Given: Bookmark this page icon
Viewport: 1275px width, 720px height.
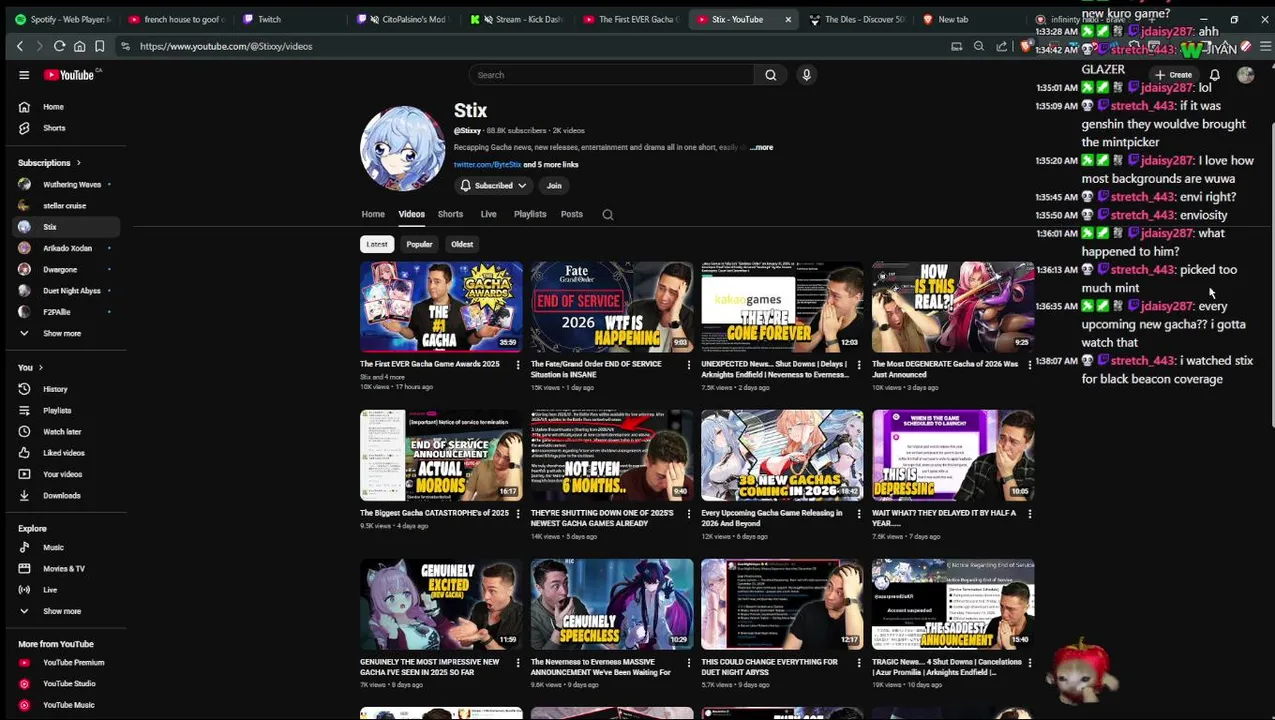Looking at the screenshot, I should 100,46.
